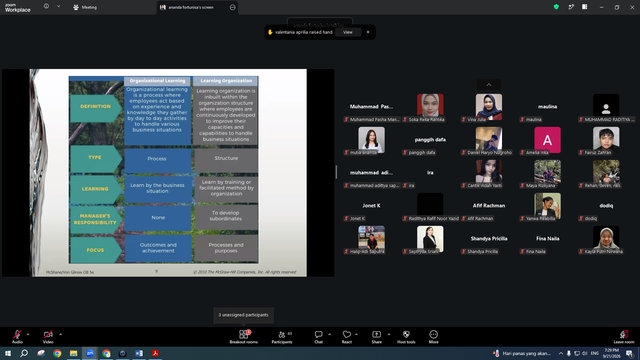640x360 pixels.
Task: Open the taskbar clock and date
Action: [x=611, y=353]
